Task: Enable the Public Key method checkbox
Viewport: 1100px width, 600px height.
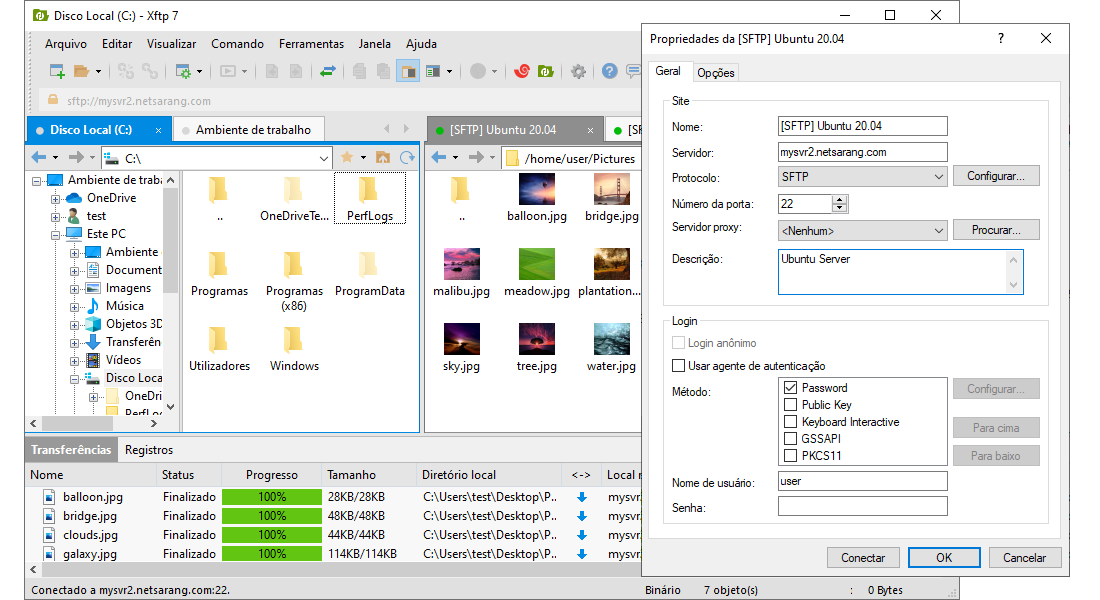Action: tap(791, 405)
